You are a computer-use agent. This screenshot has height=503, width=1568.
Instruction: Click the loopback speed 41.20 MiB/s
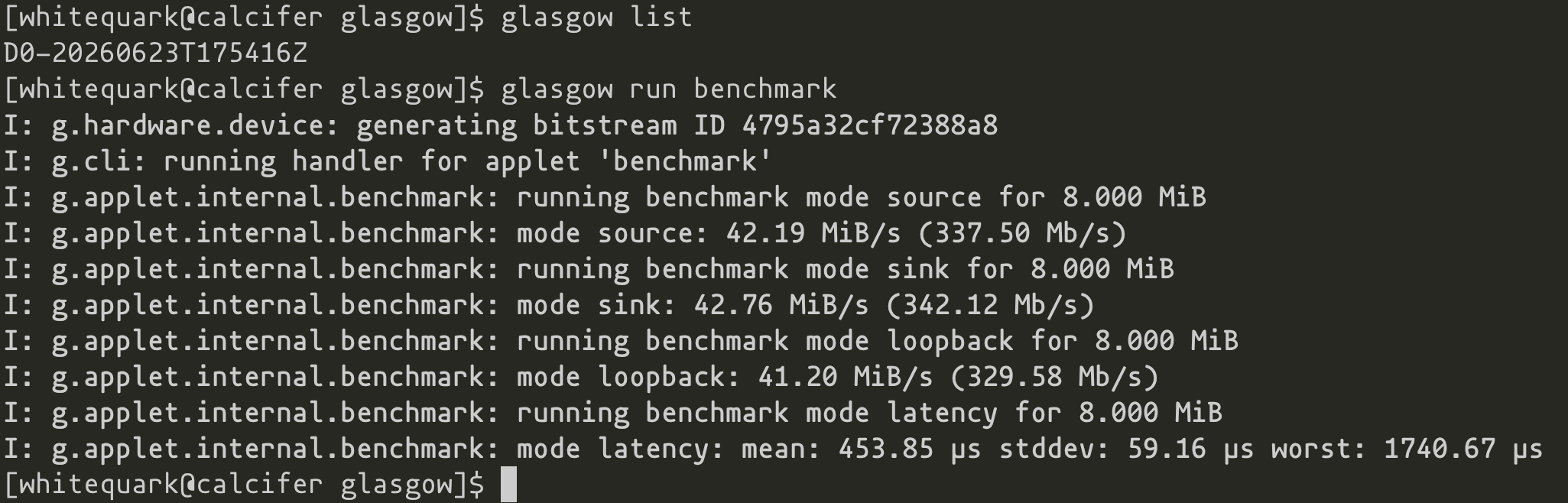coord(846,377)
